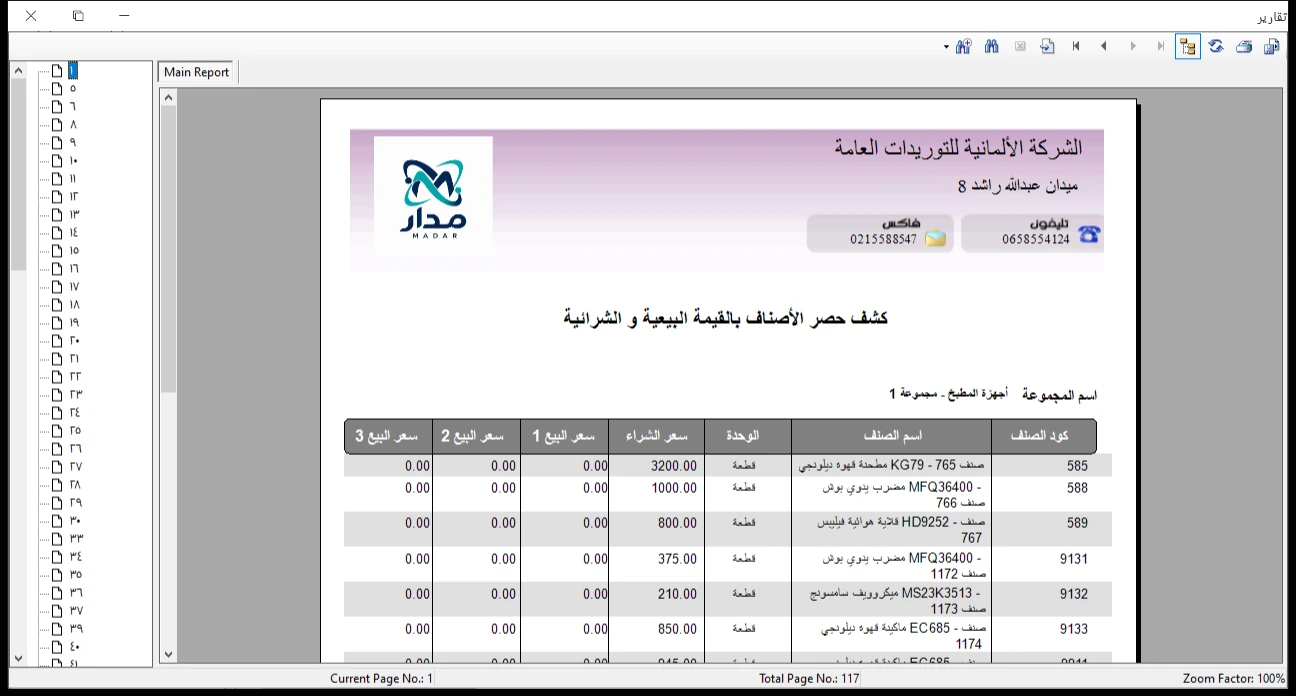Select tree item ١ (1) at the top

[x=72, y=71]
